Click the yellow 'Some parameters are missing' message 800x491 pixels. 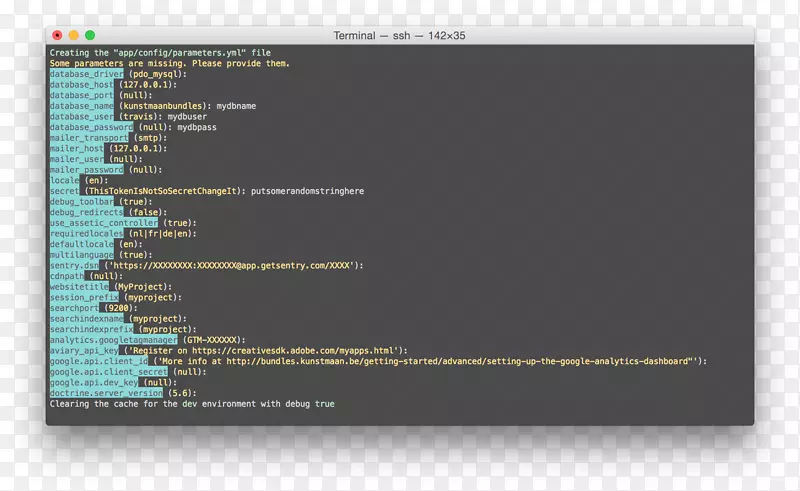pyautogui.click(x=170, y=63)
